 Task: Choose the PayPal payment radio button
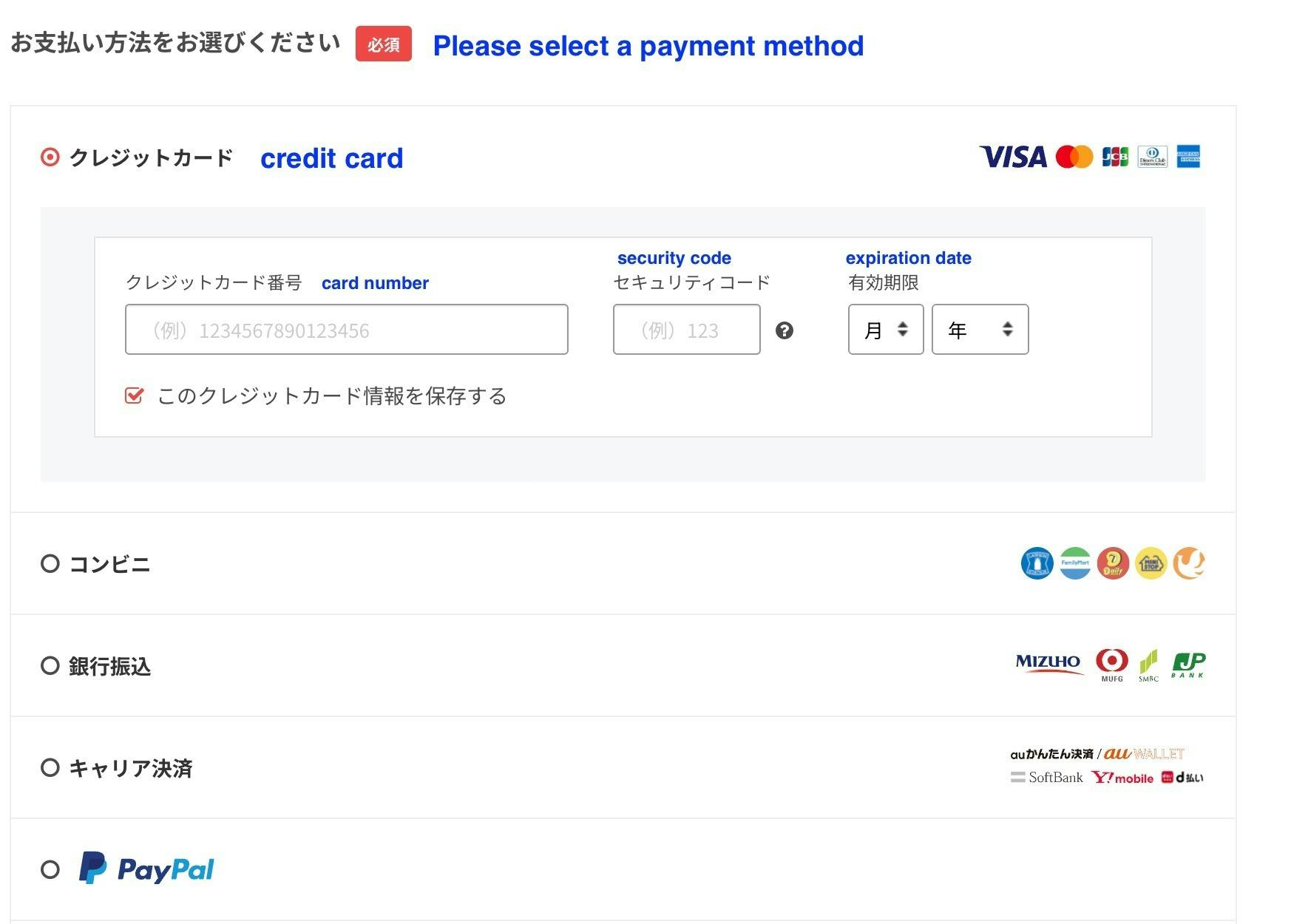point(50,869)
